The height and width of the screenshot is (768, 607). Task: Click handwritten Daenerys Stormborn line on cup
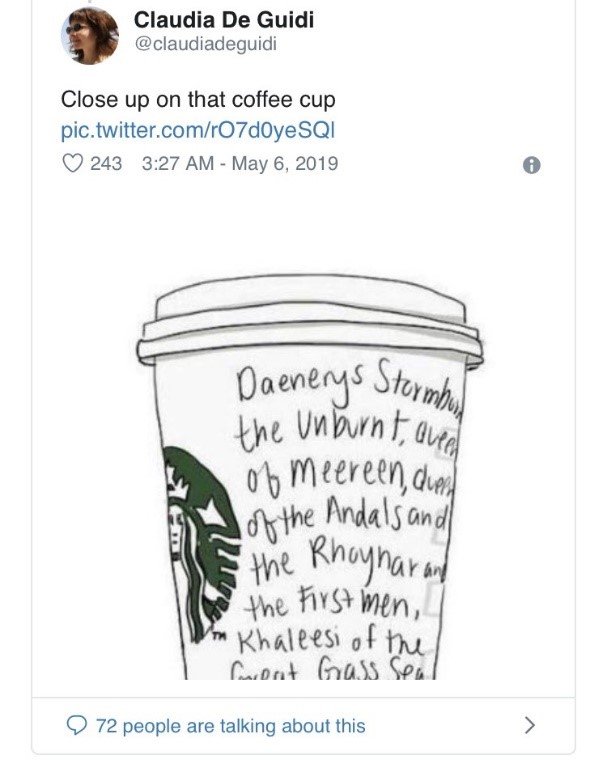point(350,385)
